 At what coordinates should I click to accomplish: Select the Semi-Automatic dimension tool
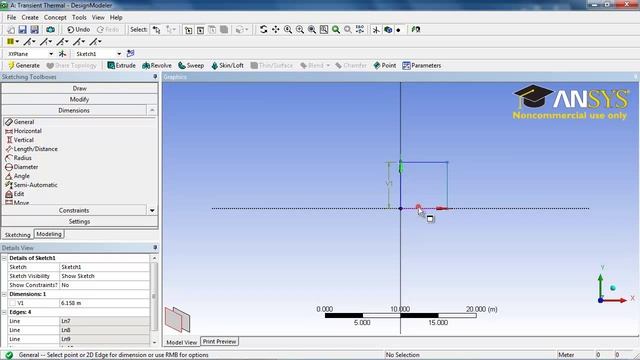pos(31,184)
